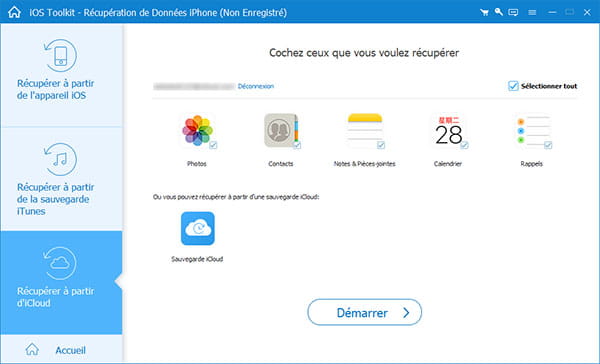This screenshot has height=364, width=600.
Task: Open Sauvegarde iCloud backup icon
Action: click(197, 228)
